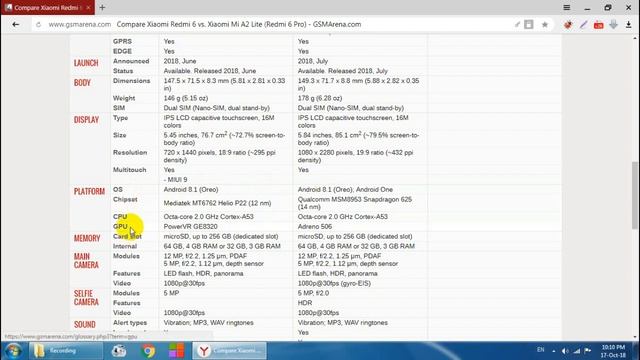Click the SIM row label
Viewport: 640px width, 360px height.
[119, 108]
